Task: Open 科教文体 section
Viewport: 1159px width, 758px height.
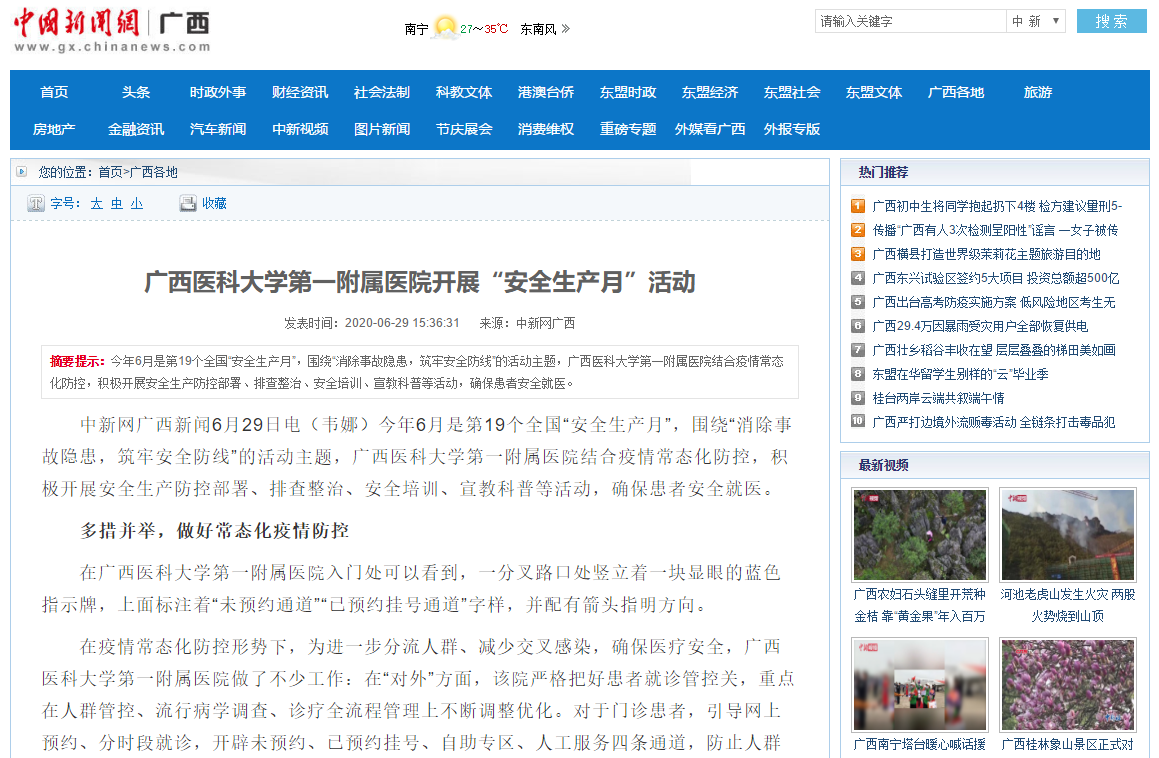Action: tap(464, 92)
